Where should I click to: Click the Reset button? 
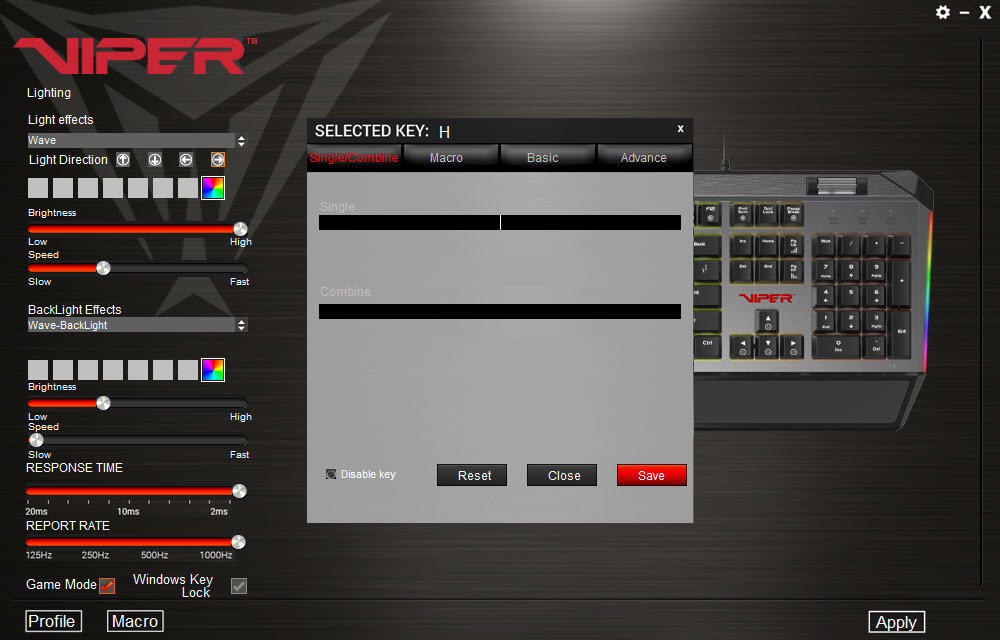(x=472, y=475)
